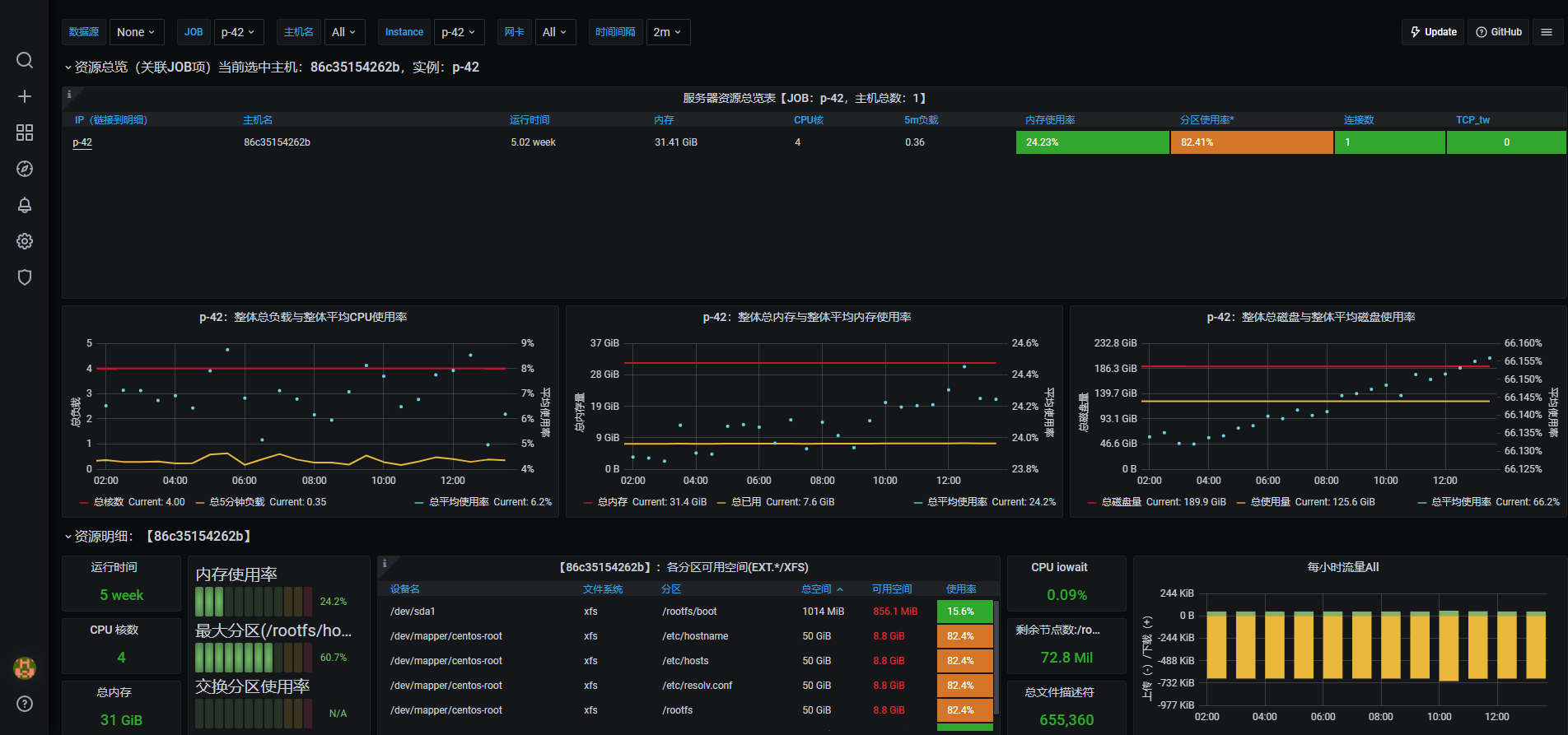Toggle the 总核数 legend series
The width and height of the screenshot is (1568, 735).
pos(108,502)
